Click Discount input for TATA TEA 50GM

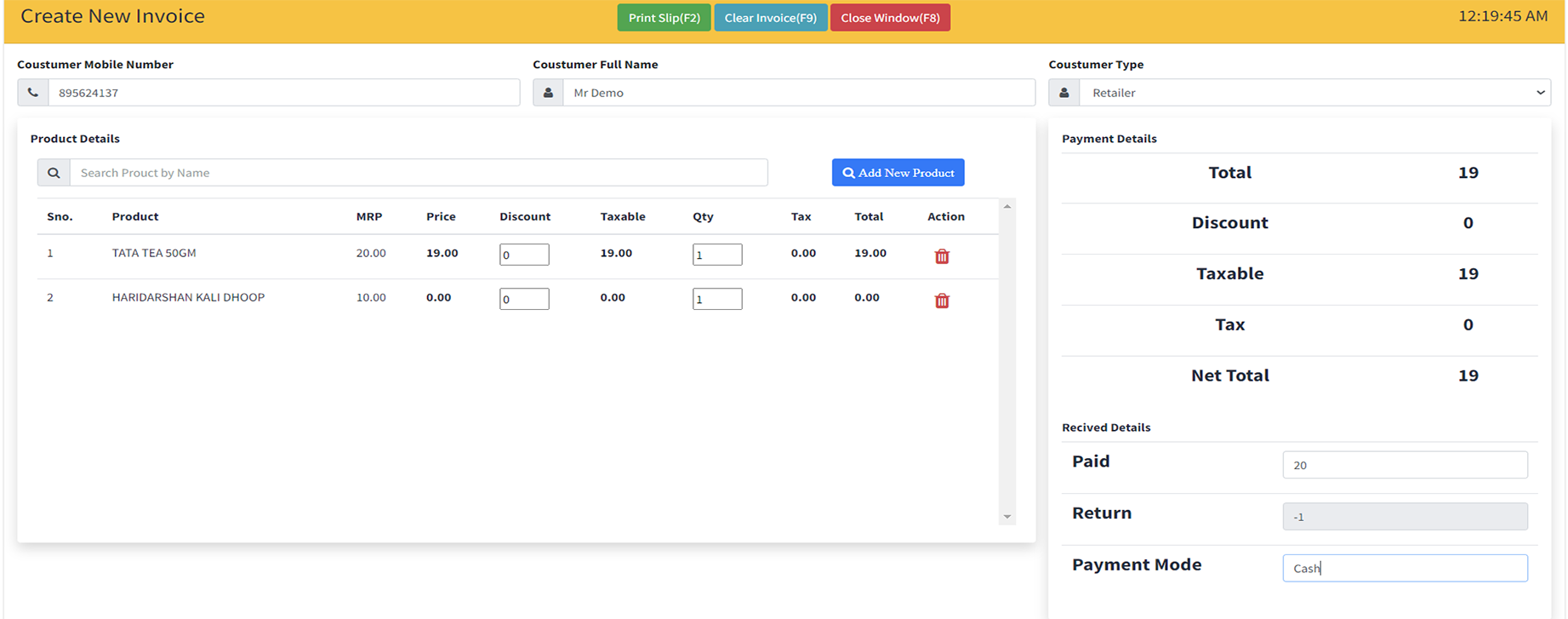coord(524,255)
